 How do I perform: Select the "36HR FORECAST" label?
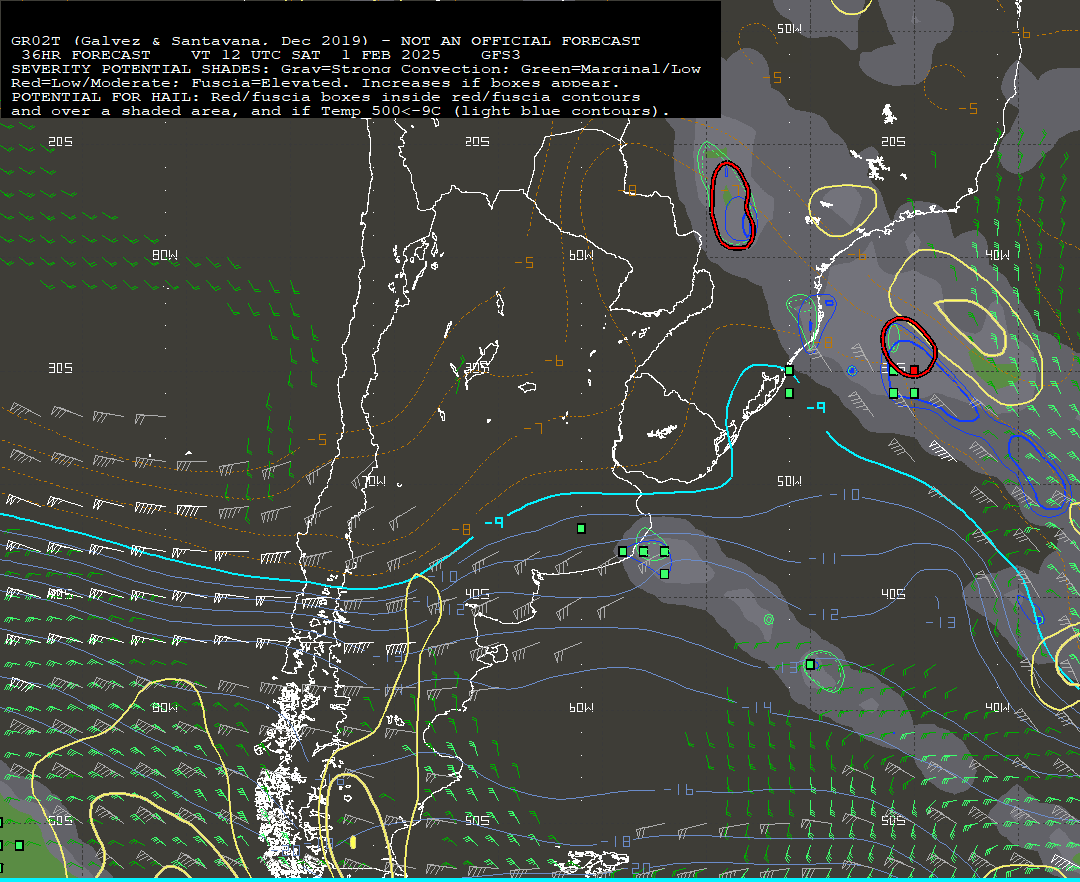coord(85,55)
